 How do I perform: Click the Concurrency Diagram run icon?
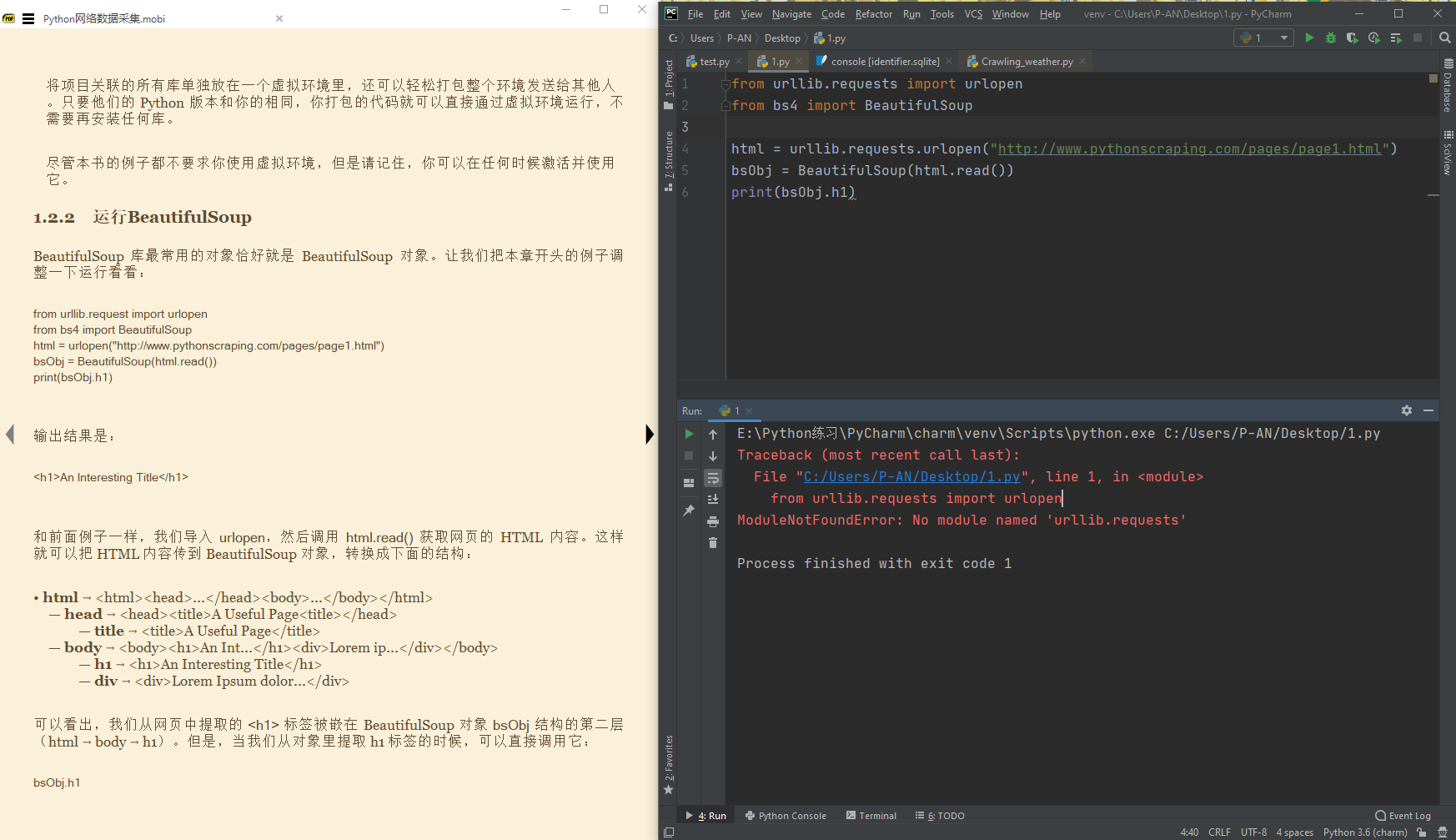pyautogui.click(x=1396, y=38)
